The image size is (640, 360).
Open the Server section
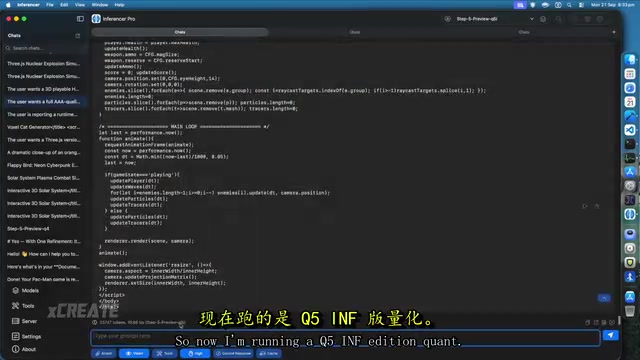(24, 321)
